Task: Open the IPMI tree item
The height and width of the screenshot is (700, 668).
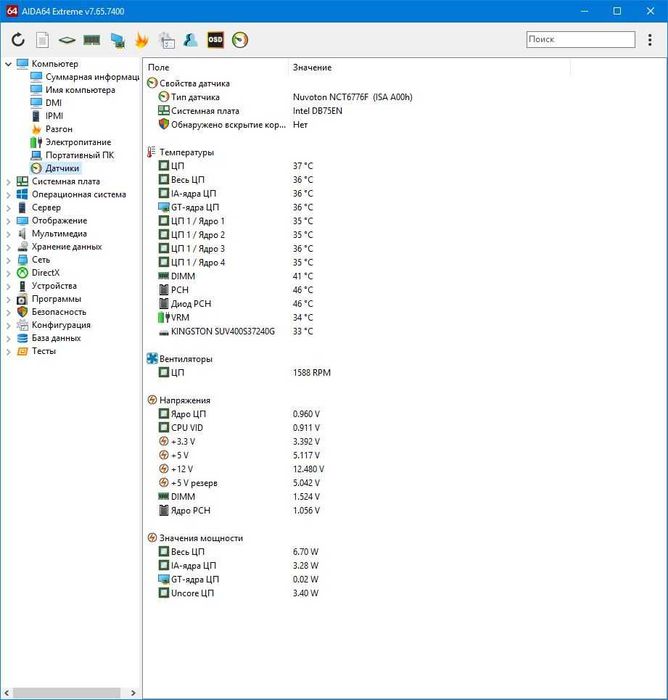Action: pos(54,116)
